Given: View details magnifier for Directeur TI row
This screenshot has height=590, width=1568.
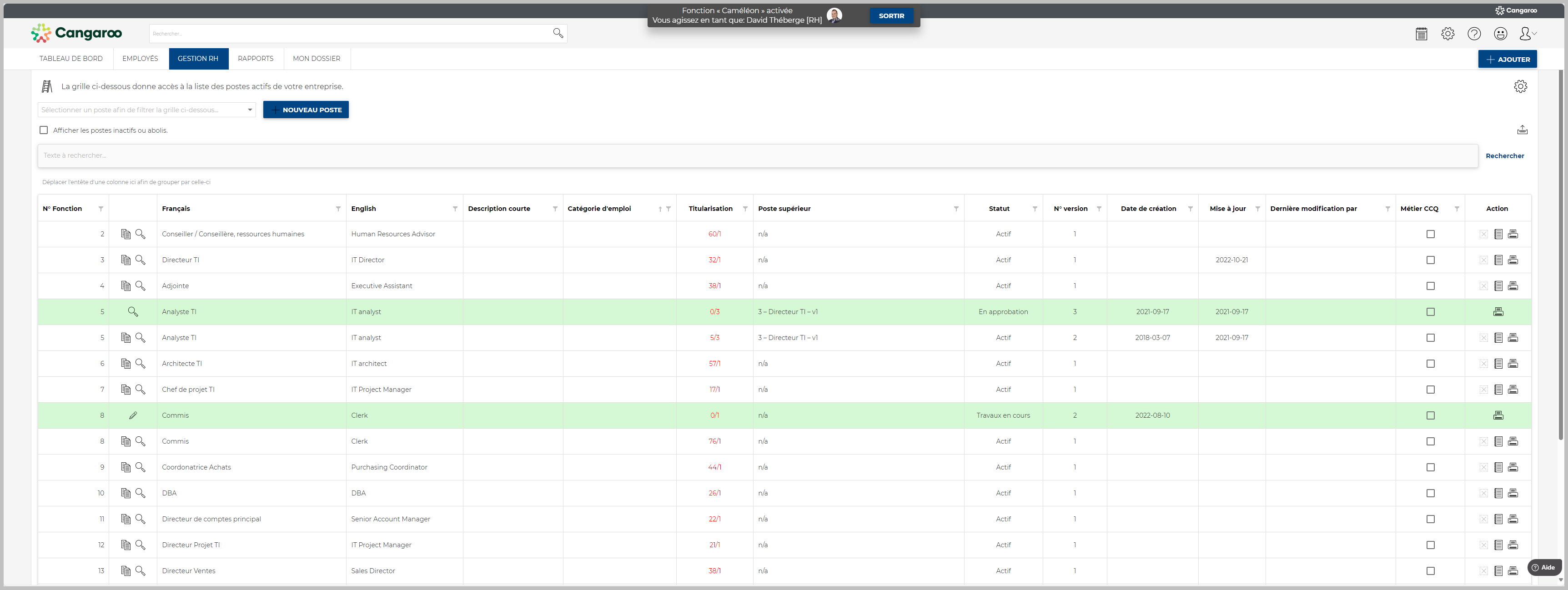Looking at the screenshot, I should (141, 260).
